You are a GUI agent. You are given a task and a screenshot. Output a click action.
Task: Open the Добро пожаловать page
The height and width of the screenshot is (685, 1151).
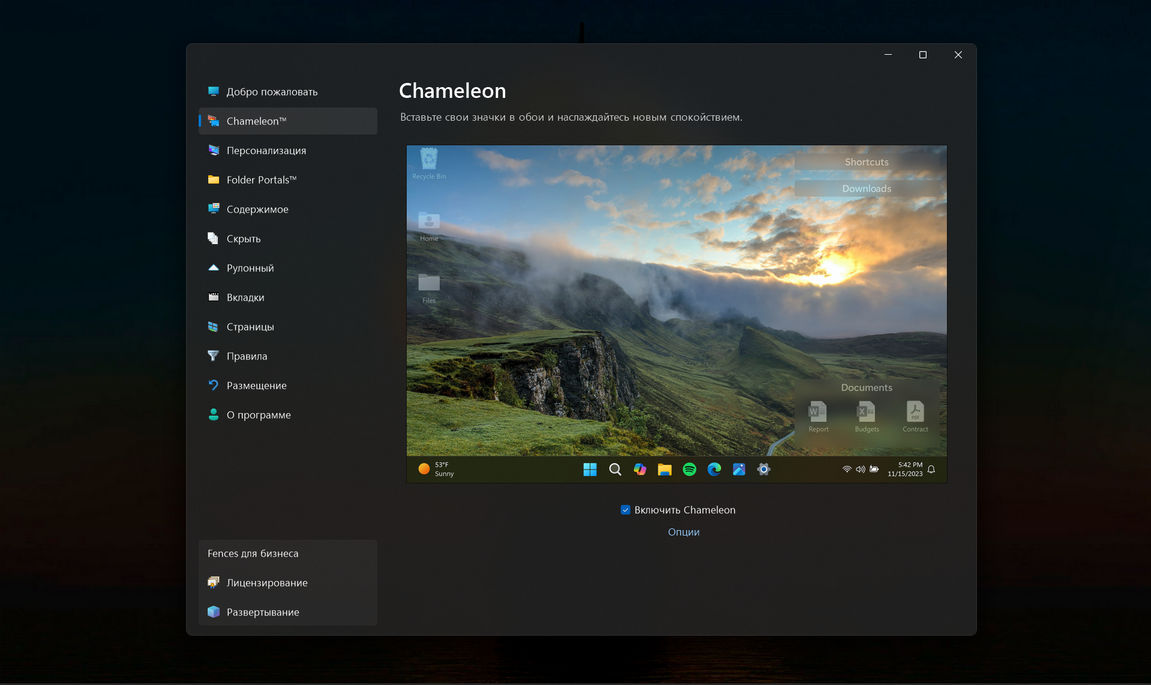tap(271, 92)
